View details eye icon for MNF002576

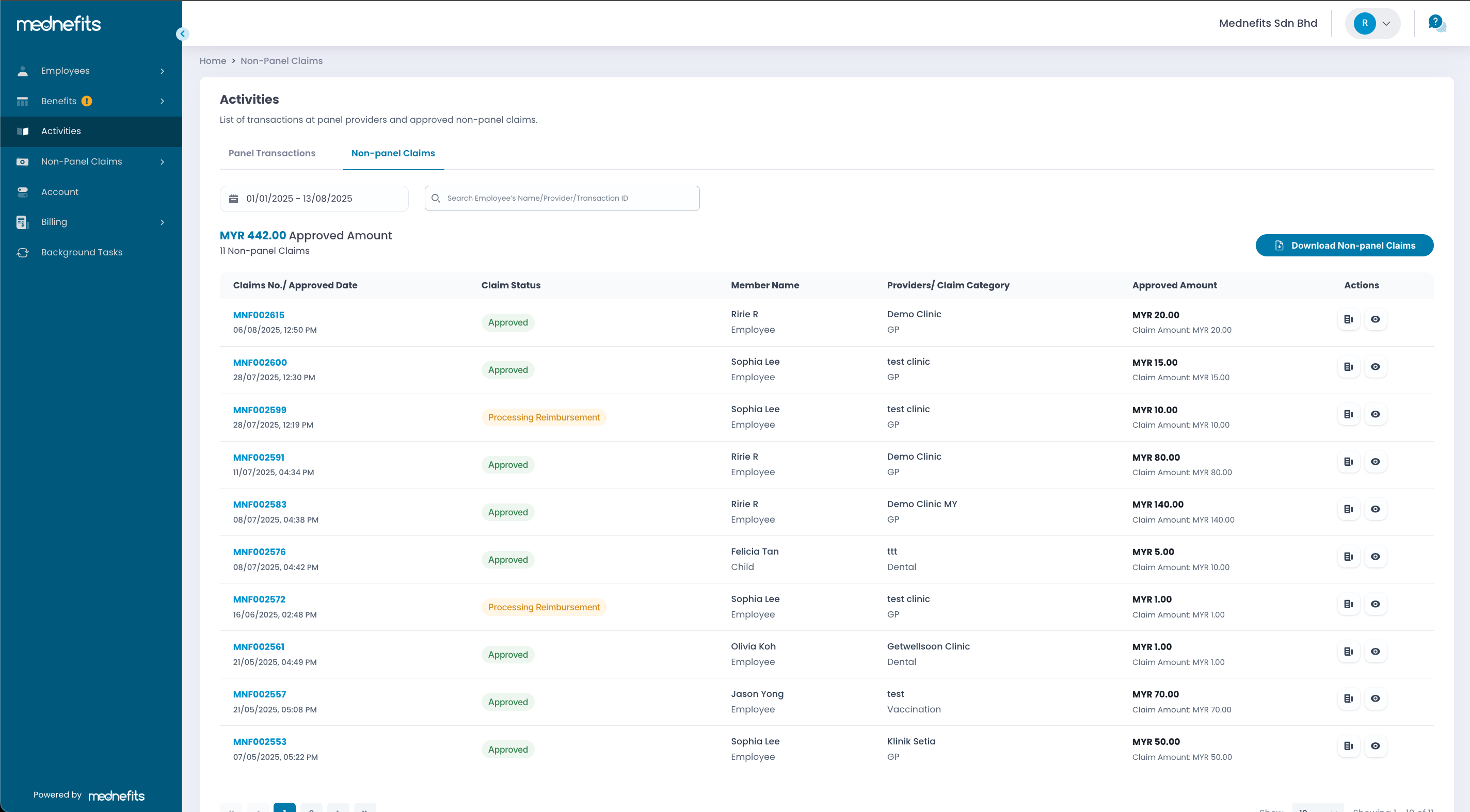pyautogui.click(x=1375, y=557)
